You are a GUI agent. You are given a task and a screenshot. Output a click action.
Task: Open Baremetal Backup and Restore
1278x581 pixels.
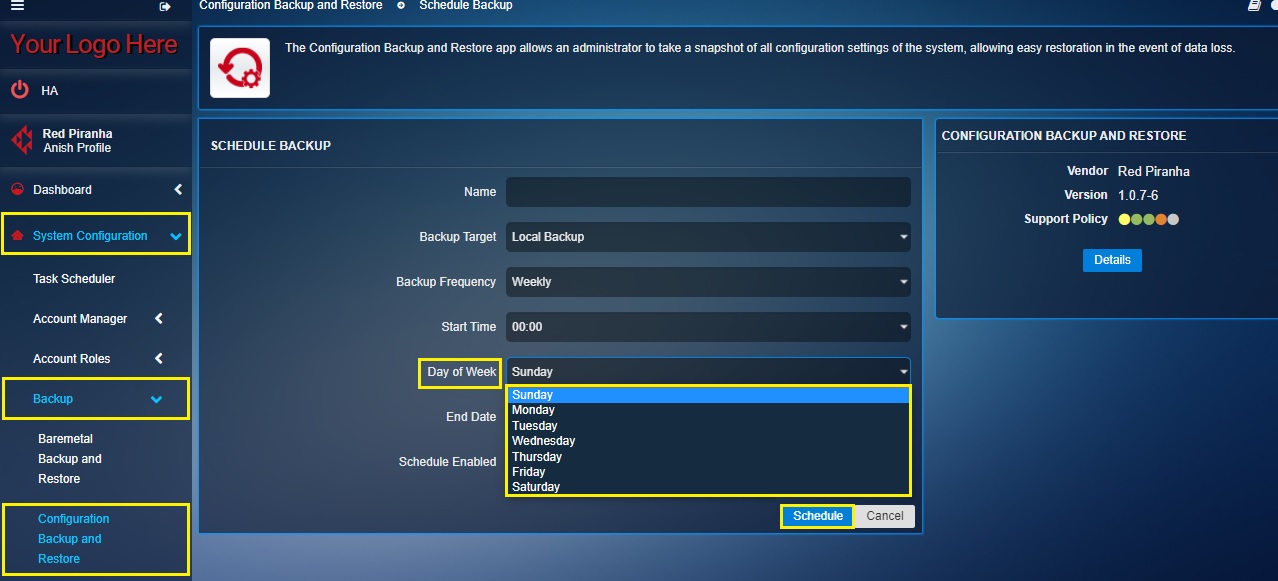click(70, 459)
